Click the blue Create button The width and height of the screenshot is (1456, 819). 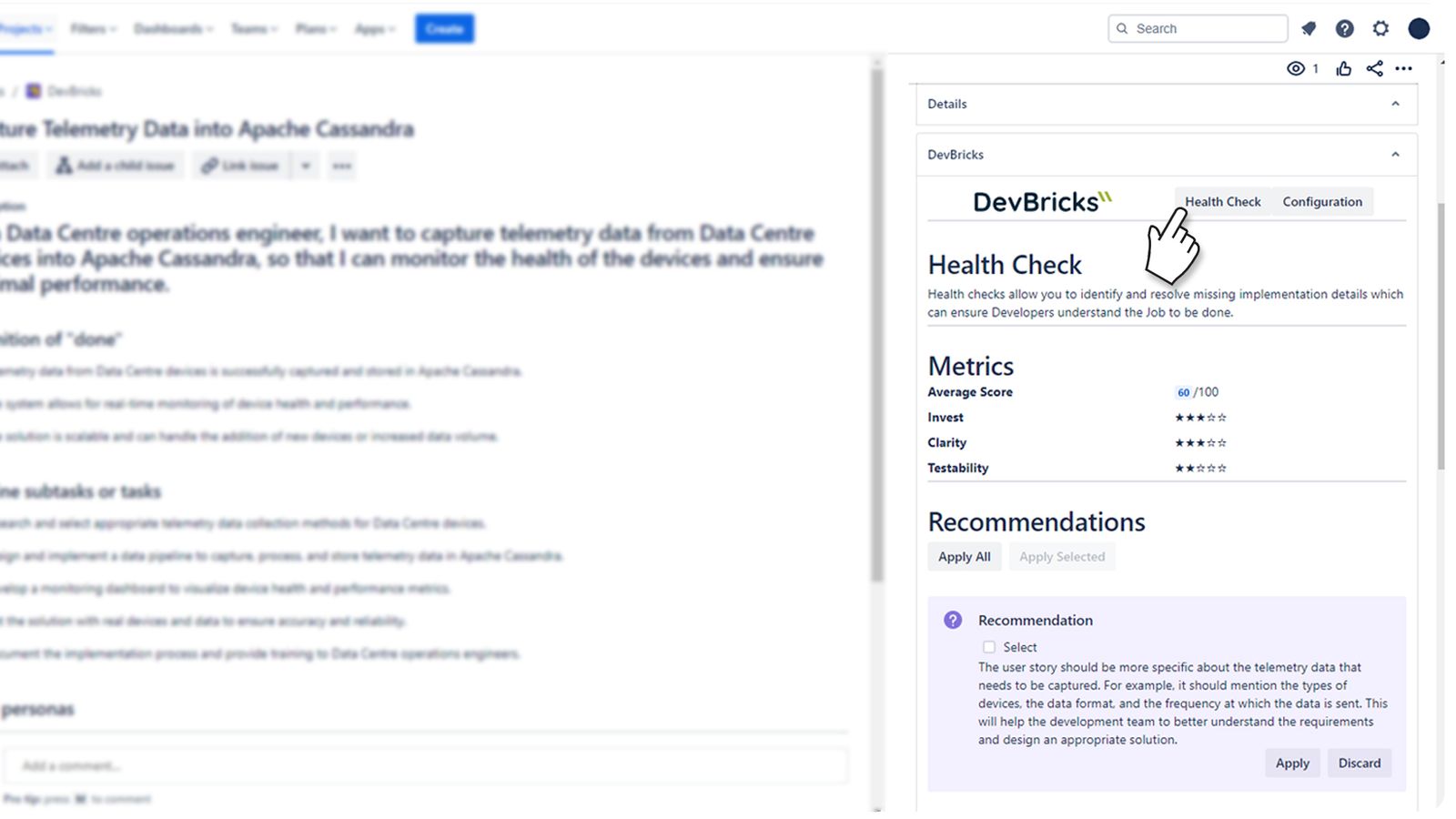tap(444, 29)
